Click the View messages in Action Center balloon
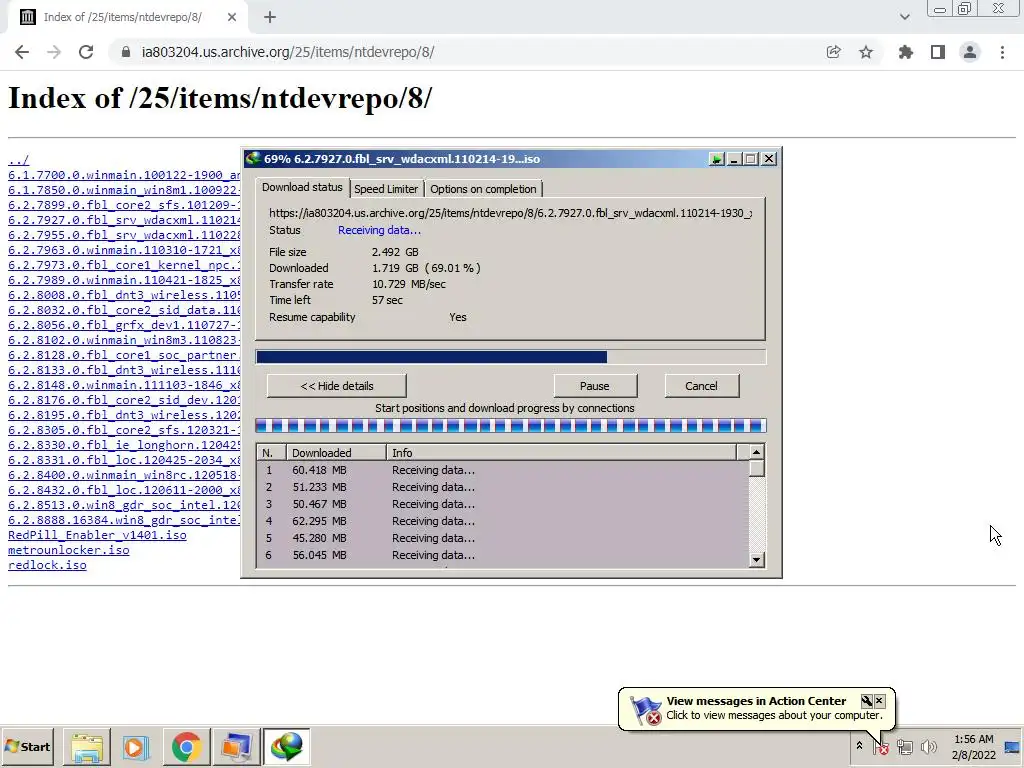Screen dimensions: 1024x768 pyautogui.click(x=756, y=708)
